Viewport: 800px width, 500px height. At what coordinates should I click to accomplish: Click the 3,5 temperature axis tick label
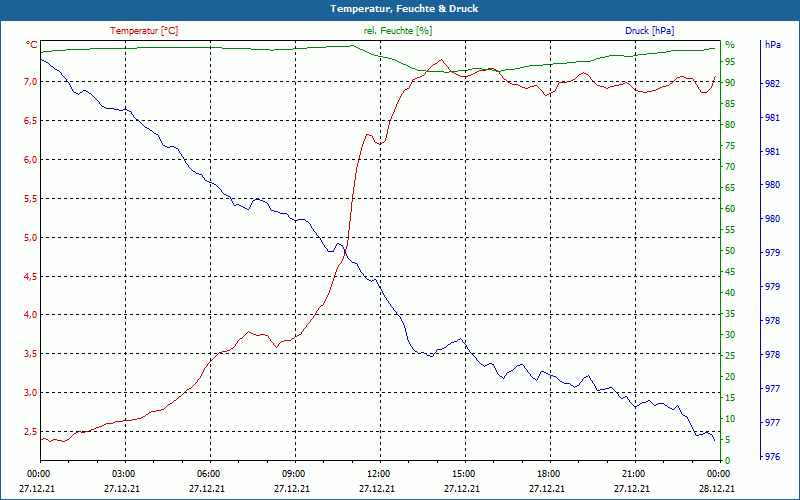click(31, 354)
